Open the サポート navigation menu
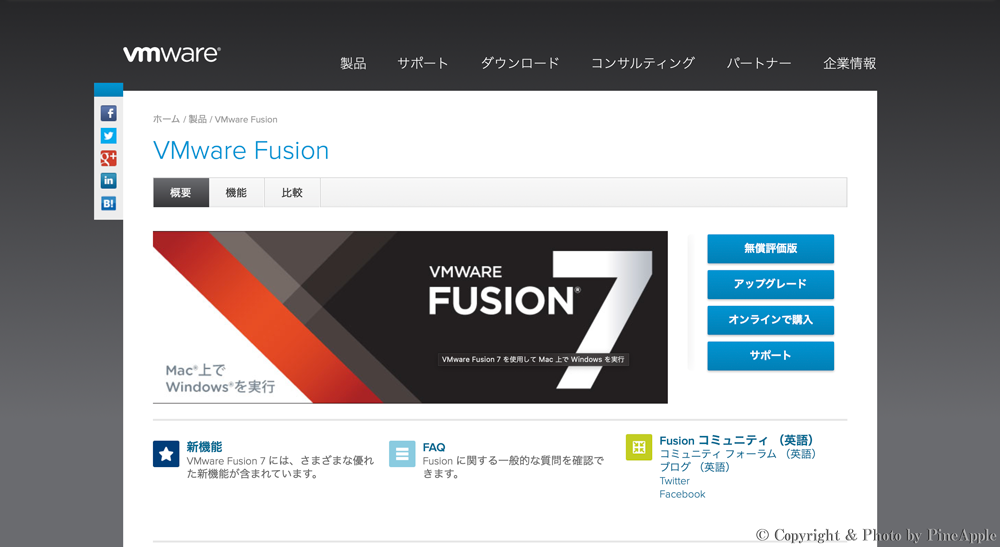Viewport: 1000px width, 547px height. (423, 63)
